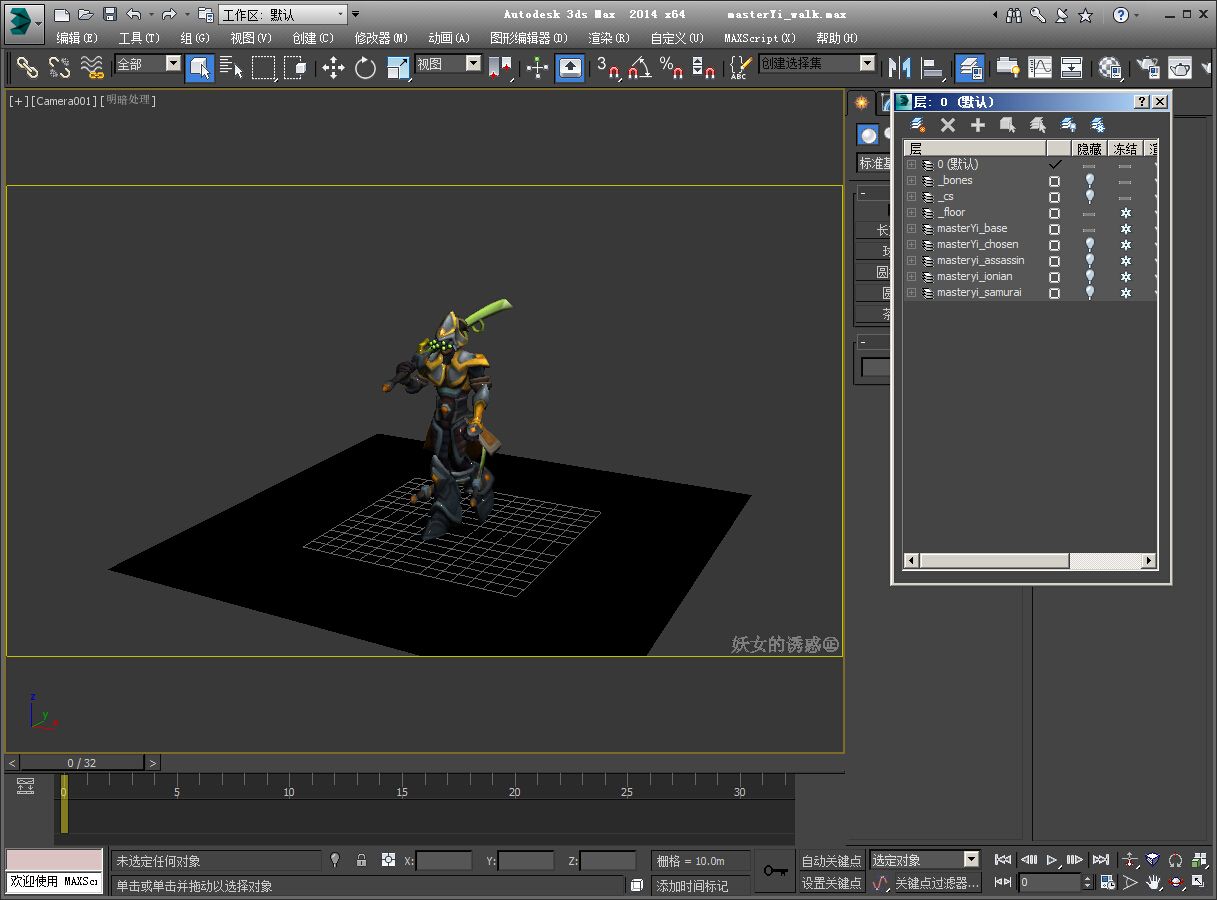1217x900 pixels.
Task: Open the named selection sets dropdown
Action: pyautogui.click(x=867, y=64)
